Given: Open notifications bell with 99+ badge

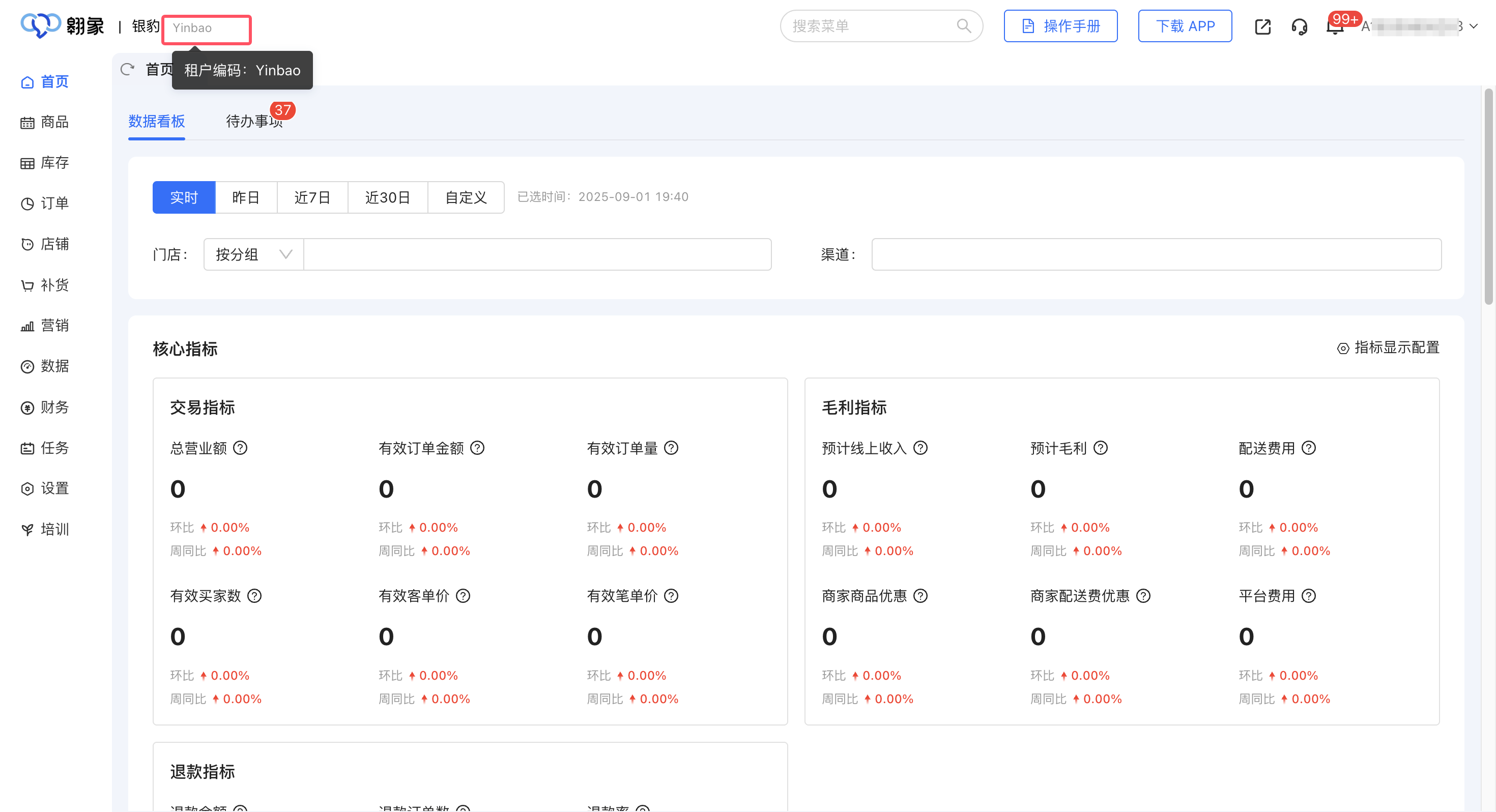Looking at the screenshot, I should coord(1335,27).
